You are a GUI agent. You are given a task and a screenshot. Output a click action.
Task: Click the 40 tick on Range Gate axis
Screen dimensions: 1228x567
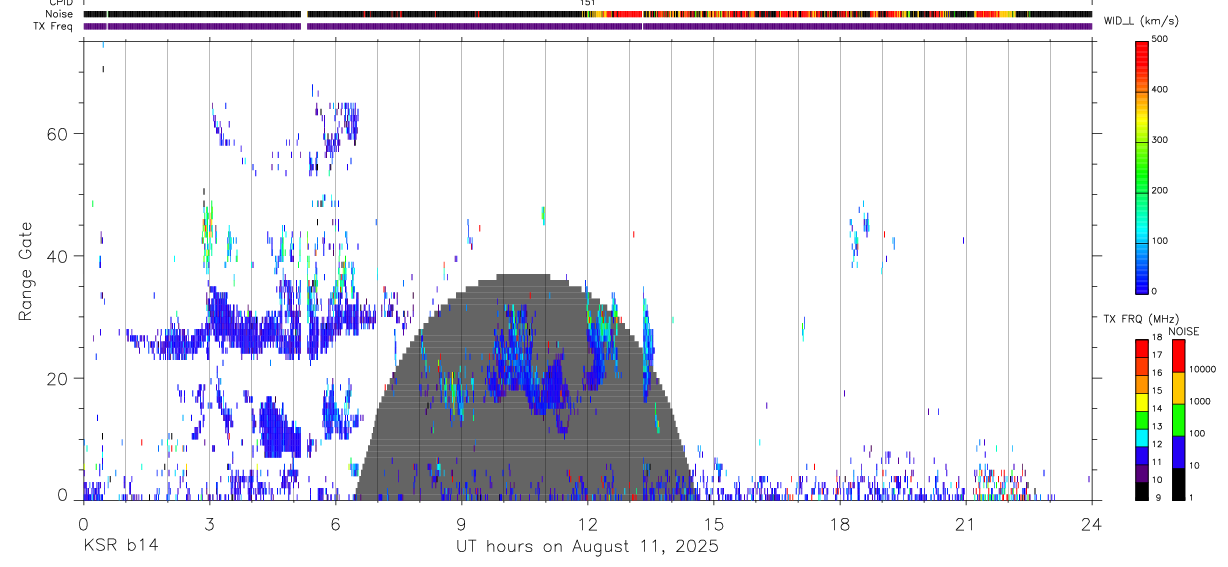tap(56, 256)
